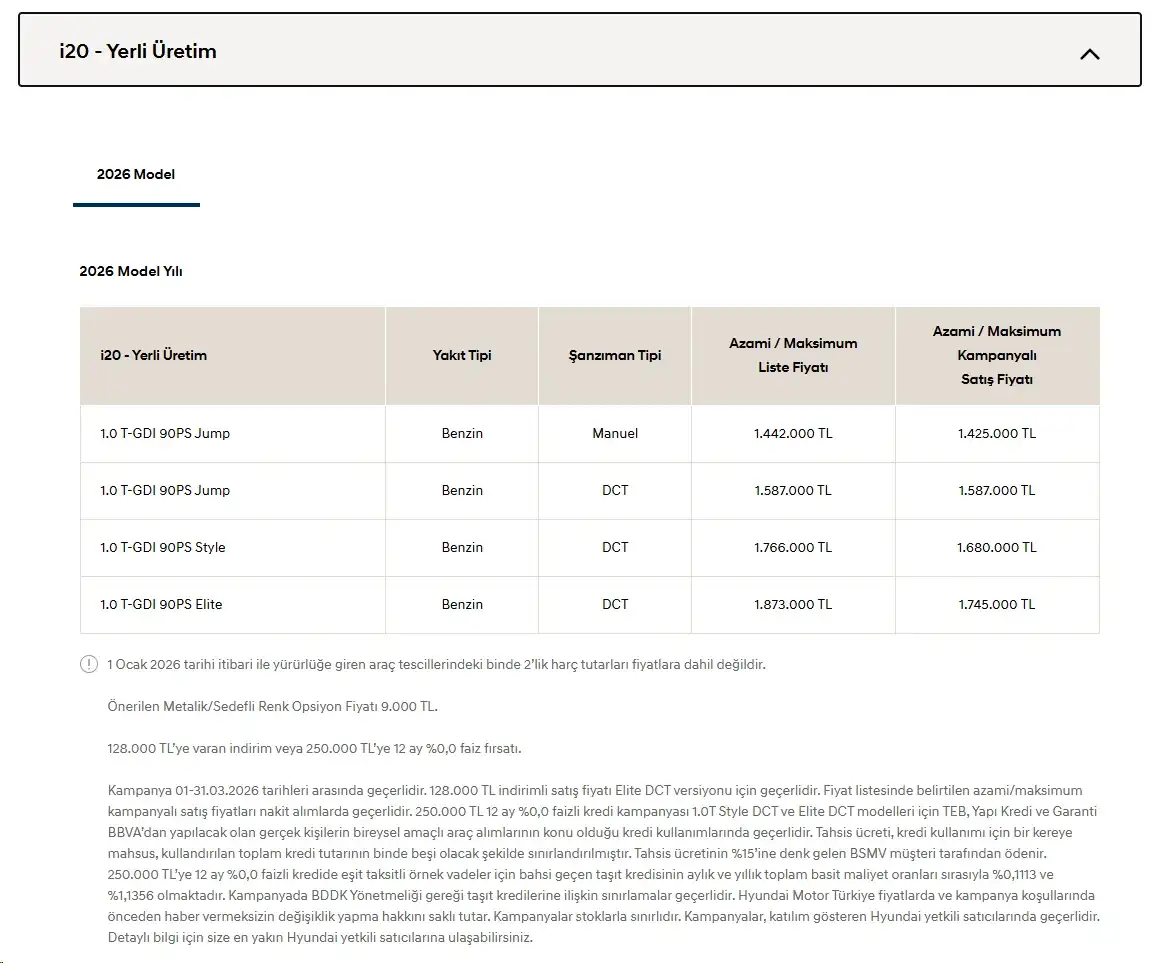Image resolution: width=1156 pixels, height=963 pixels.
Task: Click the Kampanyalı Satış Fiyatı column header
Action: [x=997, y=355]
